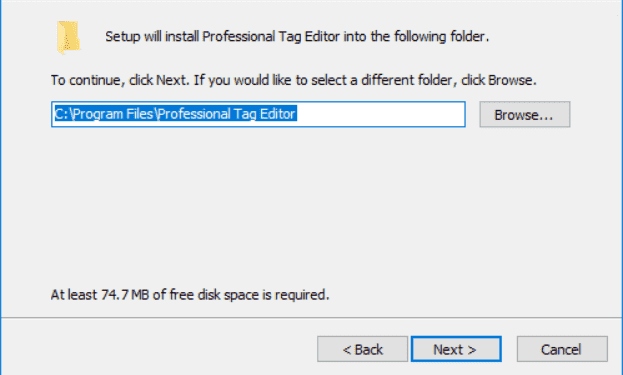
Task: Focus the installation folder path field
Action: (258, 114)
